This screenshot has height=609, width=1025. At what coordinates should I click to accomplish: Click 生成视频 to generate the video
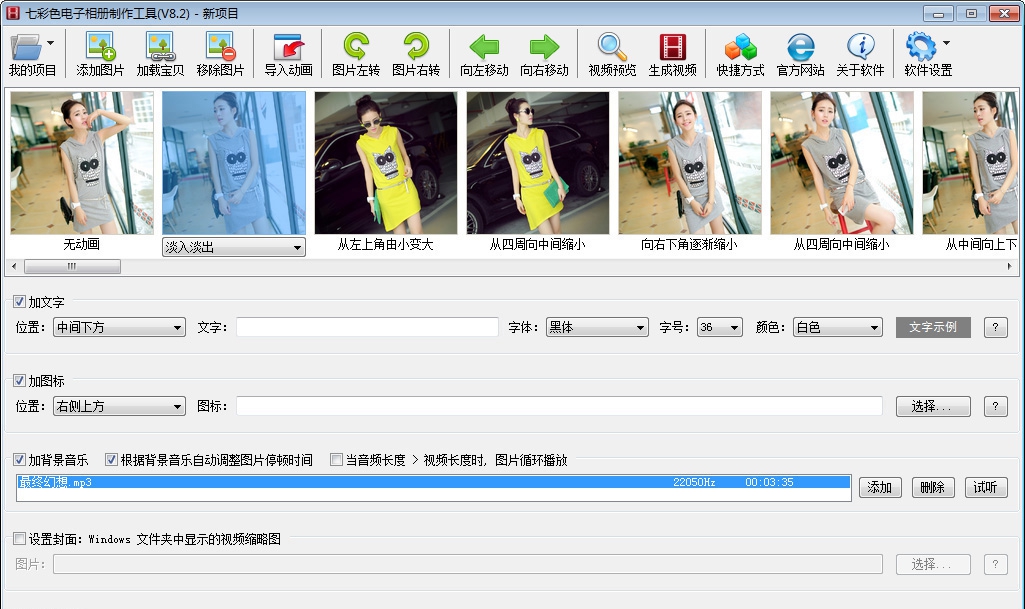pyautogui.click(x=673, y=52)
